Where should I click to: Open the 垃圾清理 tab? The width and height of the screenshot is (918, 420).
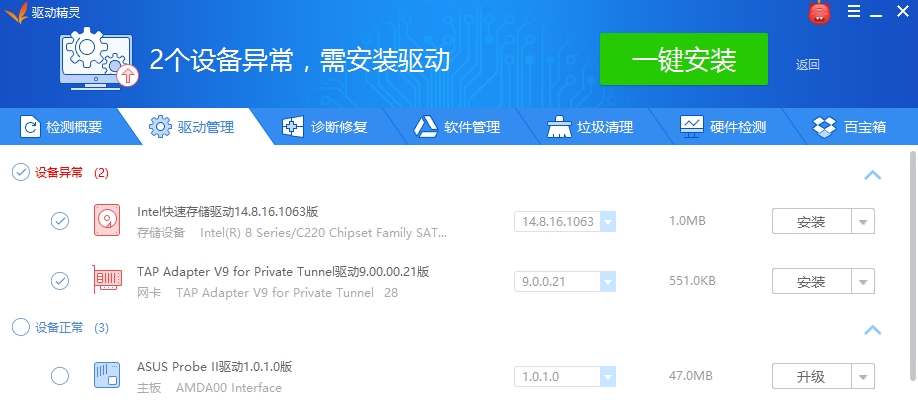pyautogui.click(x=591, y=127)
